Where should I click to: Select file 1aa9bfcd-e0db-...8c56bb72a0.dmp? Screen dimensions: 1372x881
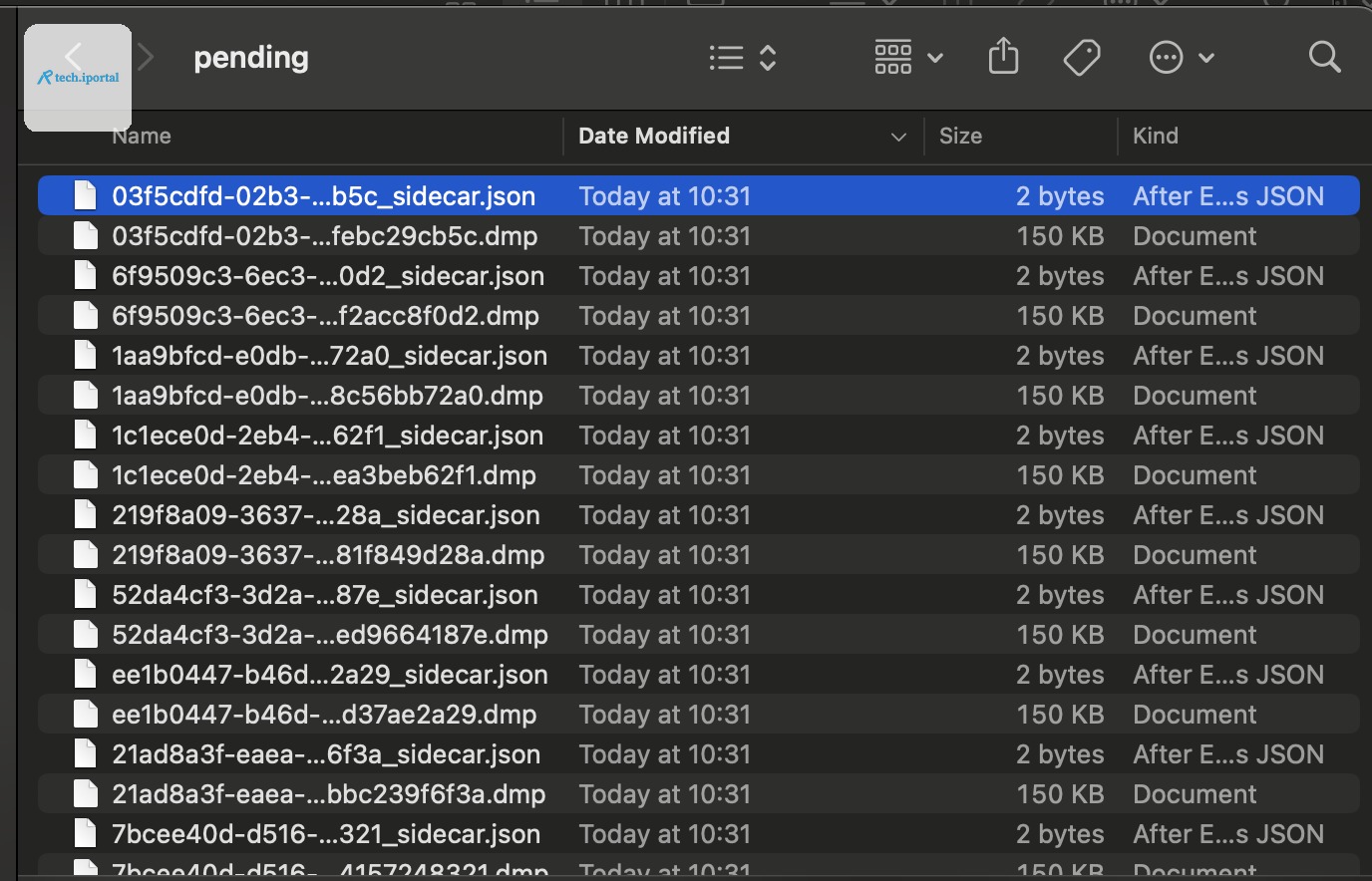(x=699, y=396)
